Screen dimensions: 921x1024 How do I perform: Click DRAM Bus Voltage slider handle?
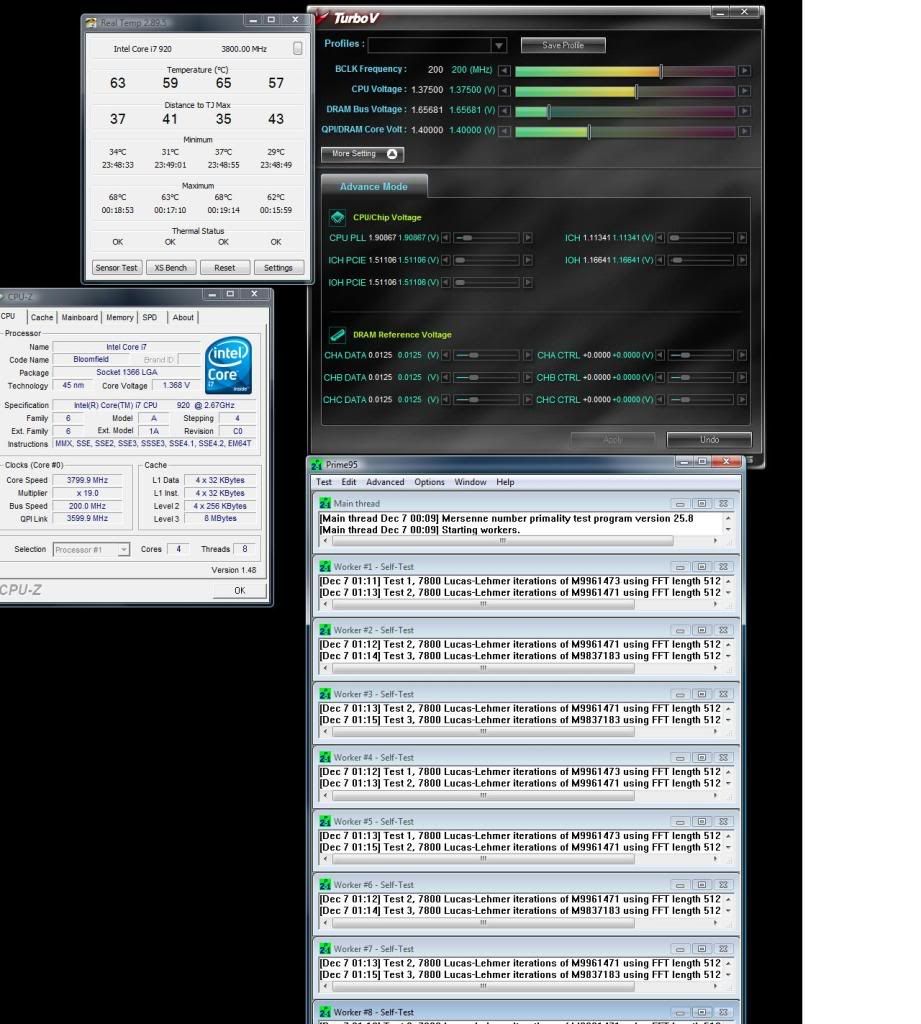tap(549, 111)
